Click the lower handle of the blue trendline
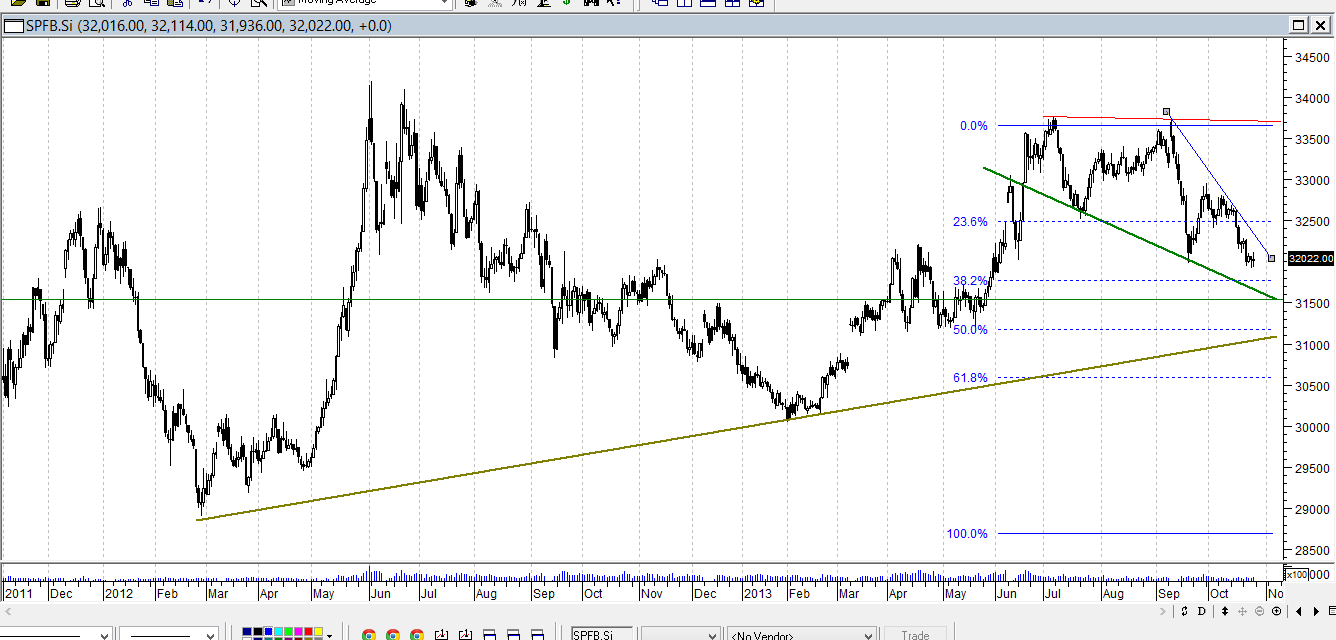This screenshot has height=640, width=1336. tap(1271, 258)
